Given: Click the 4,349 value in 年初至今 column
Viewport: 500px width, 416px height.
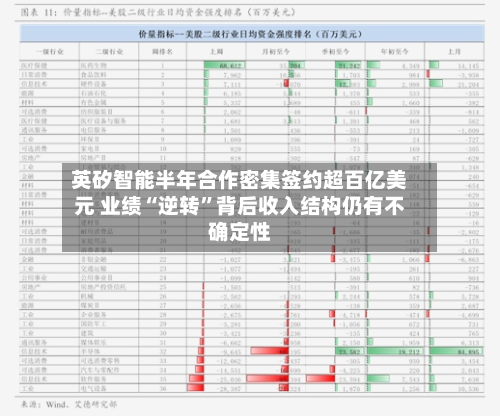Looking at the screenshot, I should 411,66.
